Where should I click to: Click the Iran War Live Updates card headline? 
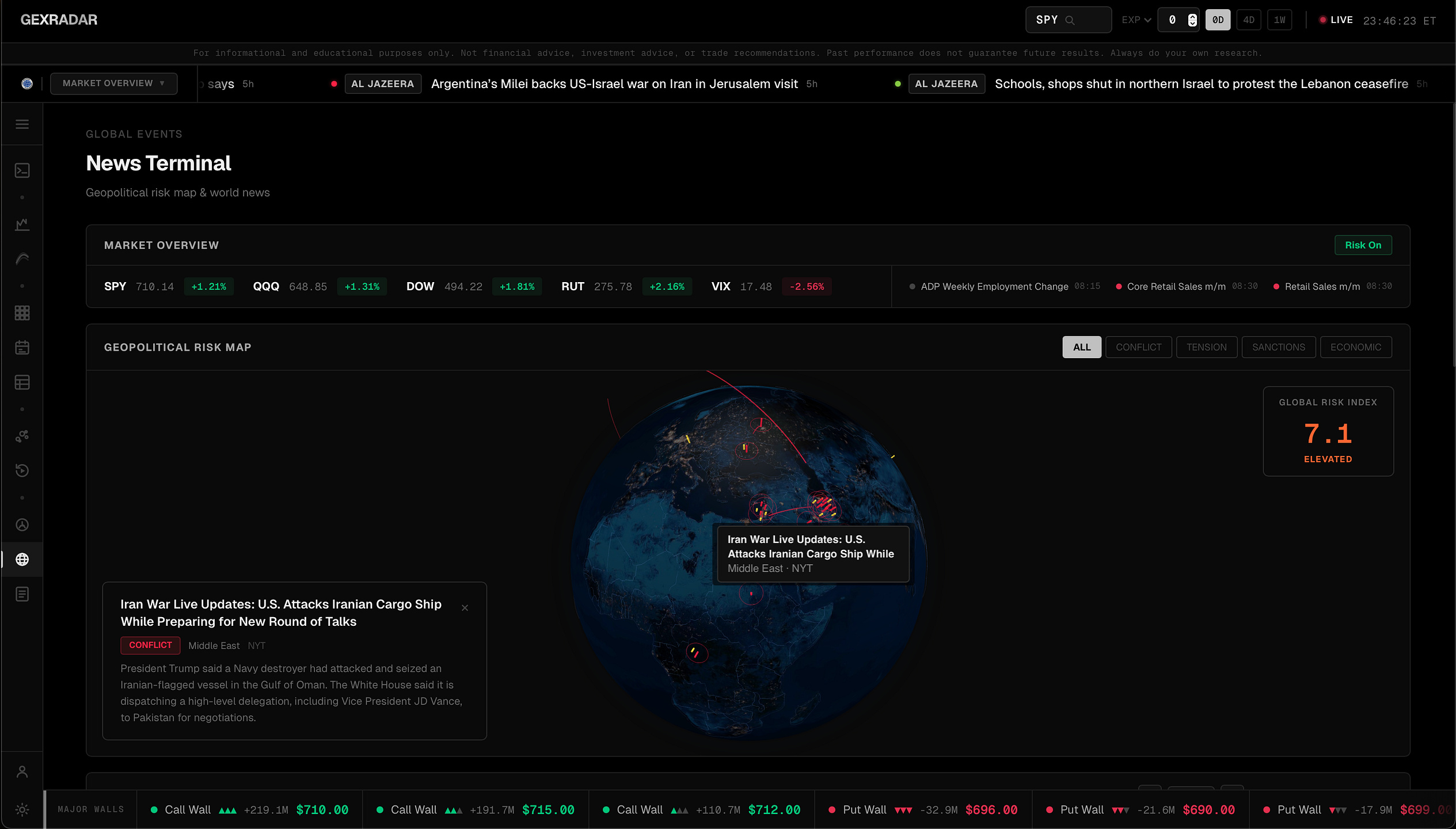pos(281,613)
